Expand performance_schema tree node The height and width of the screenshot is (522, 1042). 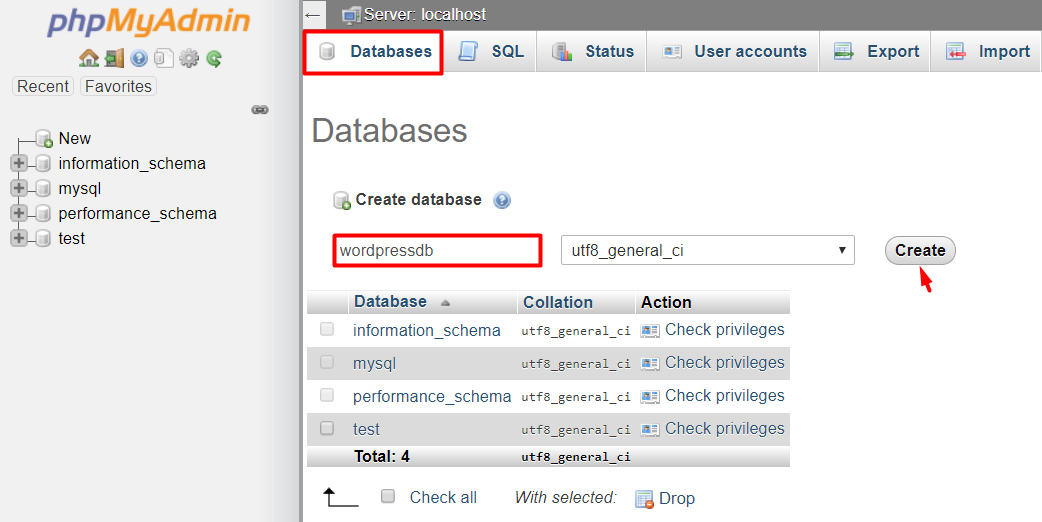point(18,213)
